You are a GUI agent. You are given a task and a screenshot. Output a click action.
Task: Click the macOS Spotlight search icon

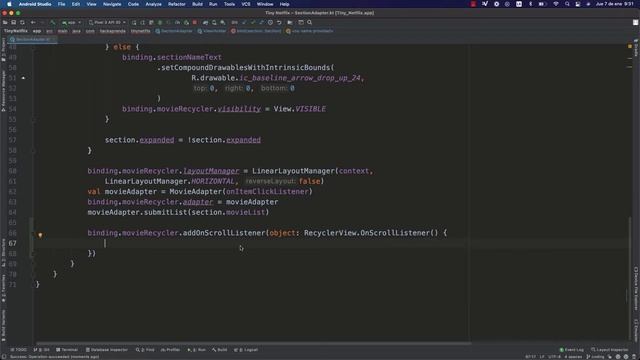click(567, 4)
